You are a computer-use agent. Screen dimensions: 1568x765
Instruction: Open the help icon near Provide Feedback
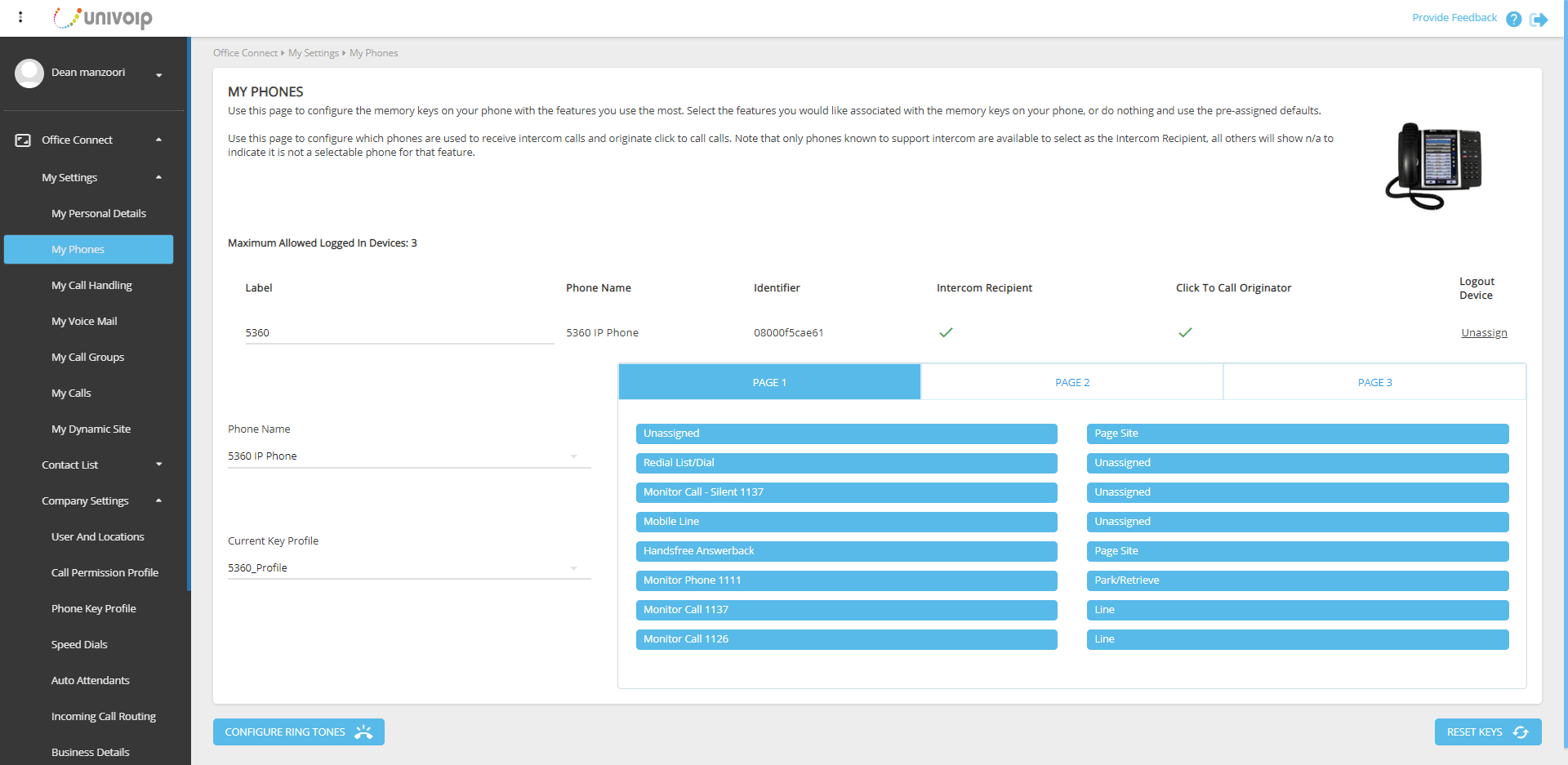tap(1513, 19)
